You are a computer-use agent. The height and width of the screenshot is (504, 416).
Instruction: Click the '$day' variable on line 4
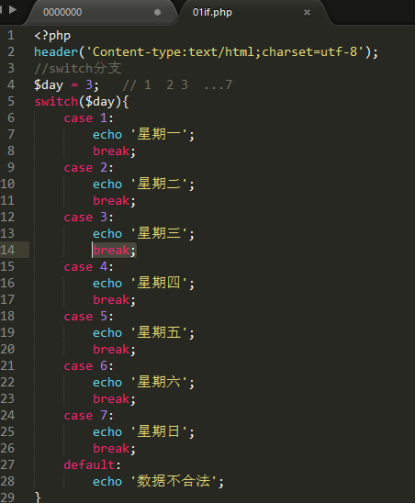49,85
